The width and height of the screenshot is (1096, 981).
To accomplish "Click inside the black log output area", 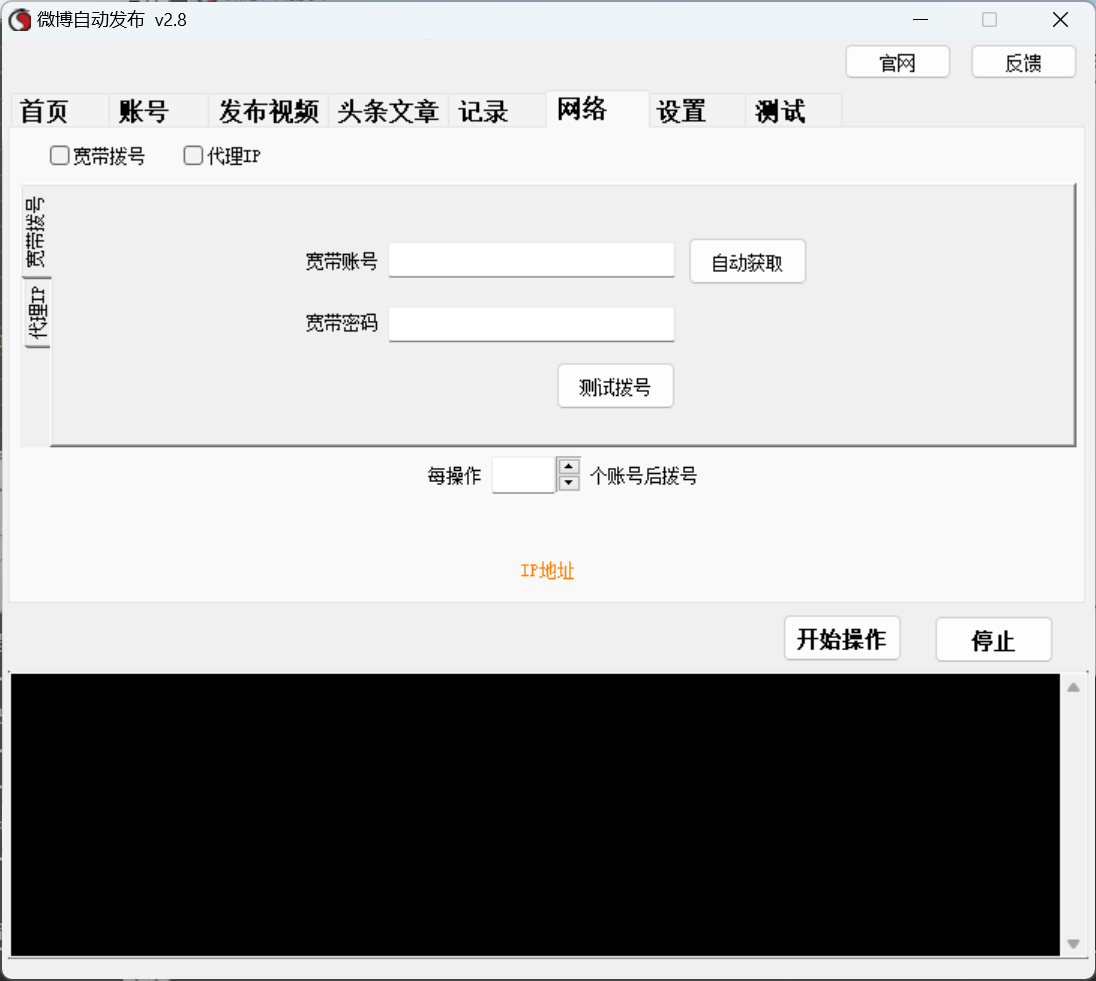I will pyautogui.click(x=535, y=815).
